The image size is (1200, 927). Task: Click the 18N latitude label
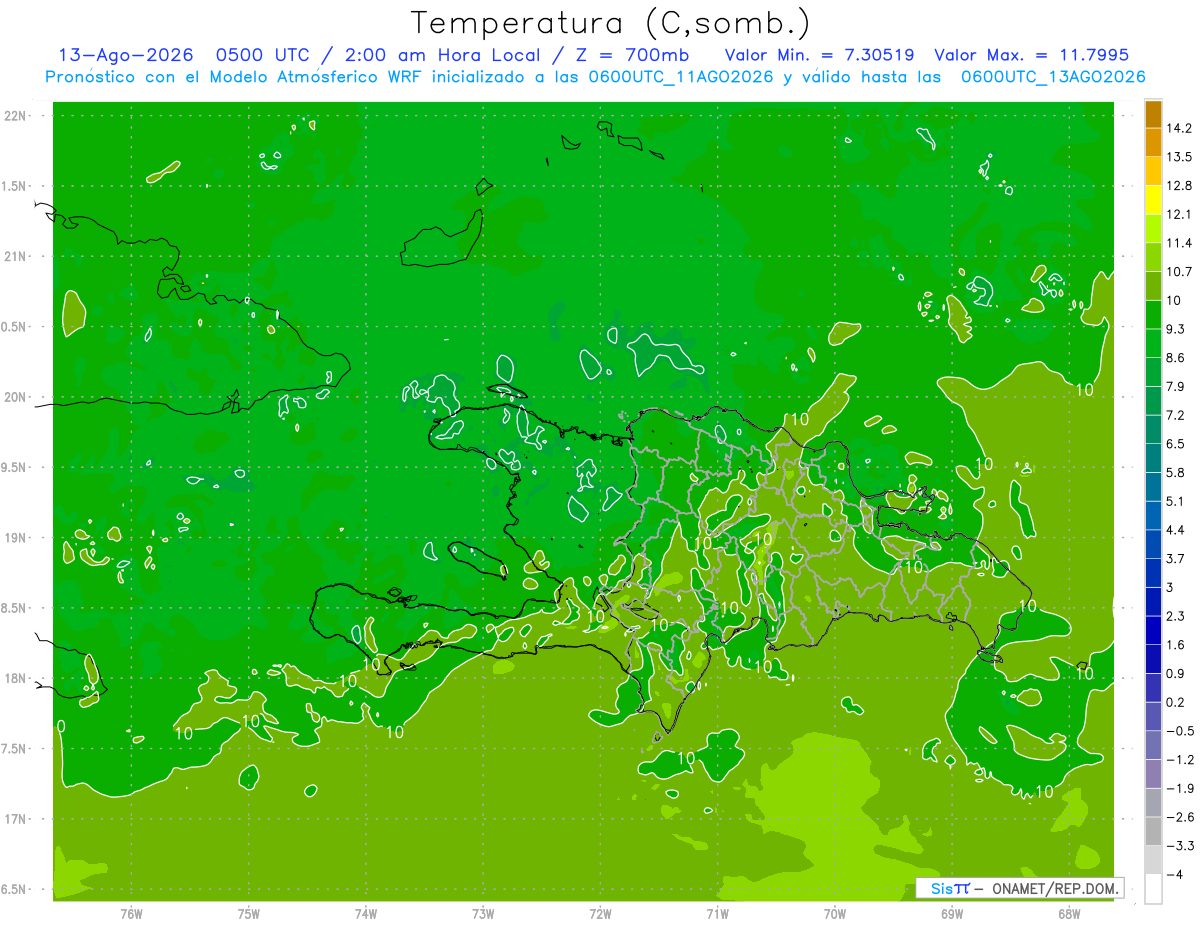pos(16,679)
